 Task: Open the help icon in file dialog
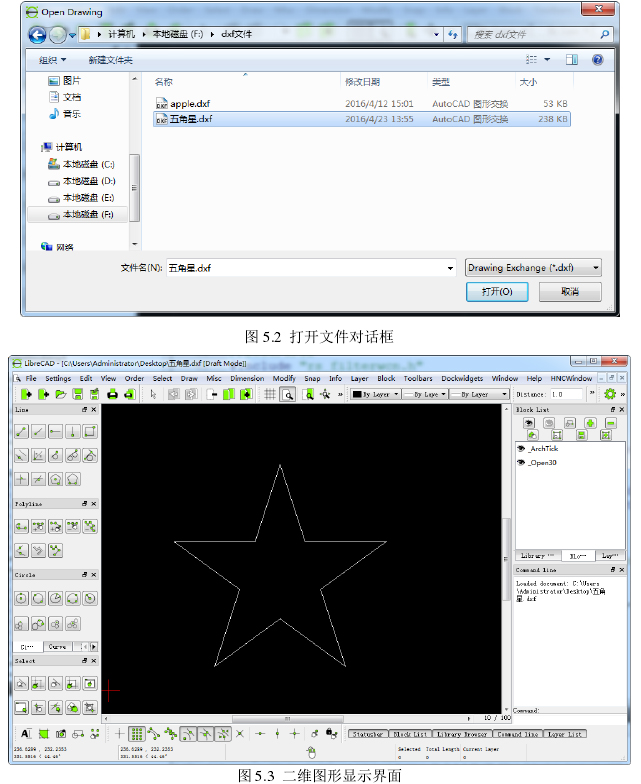[x=597, y=60]
